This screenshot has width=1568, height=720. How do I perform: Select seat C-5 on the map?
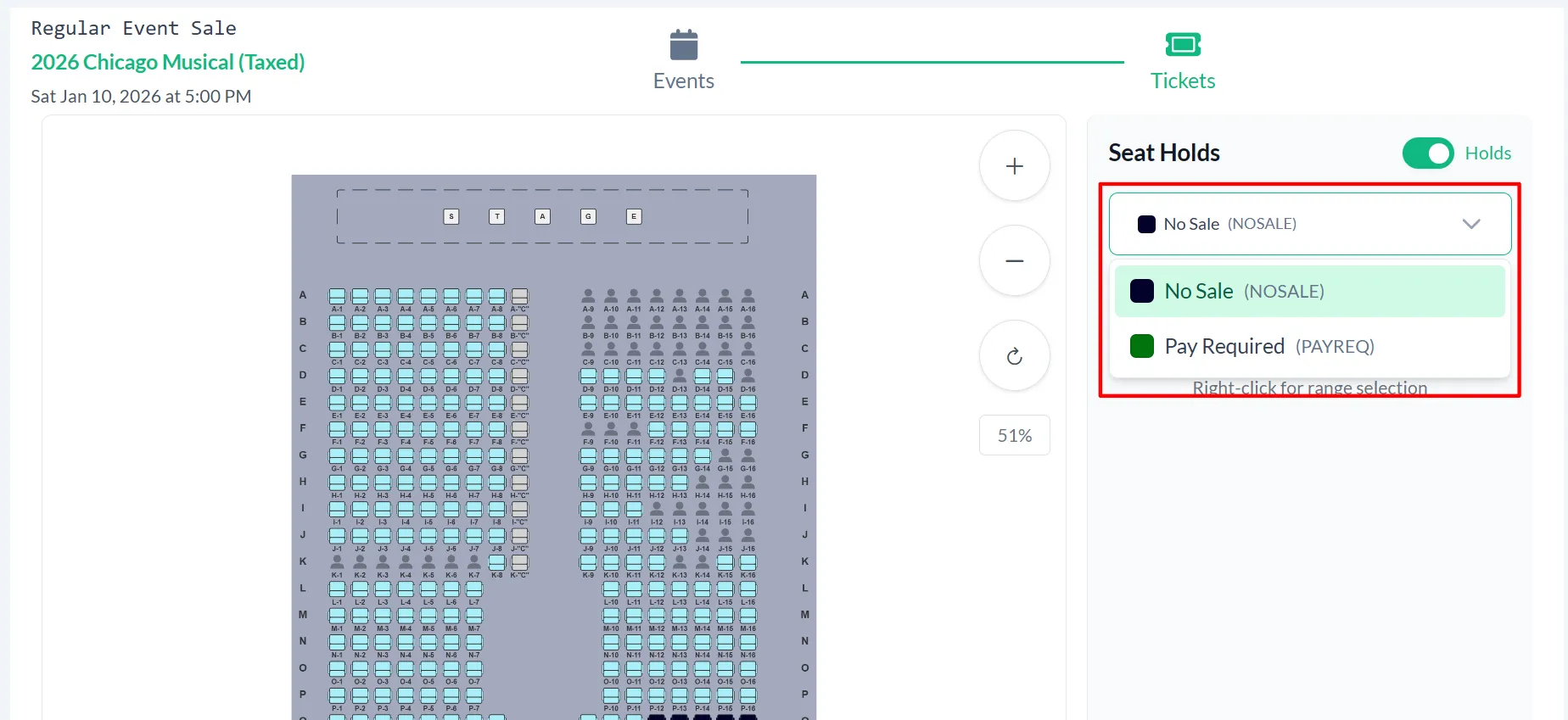click(x=428, y=349)
